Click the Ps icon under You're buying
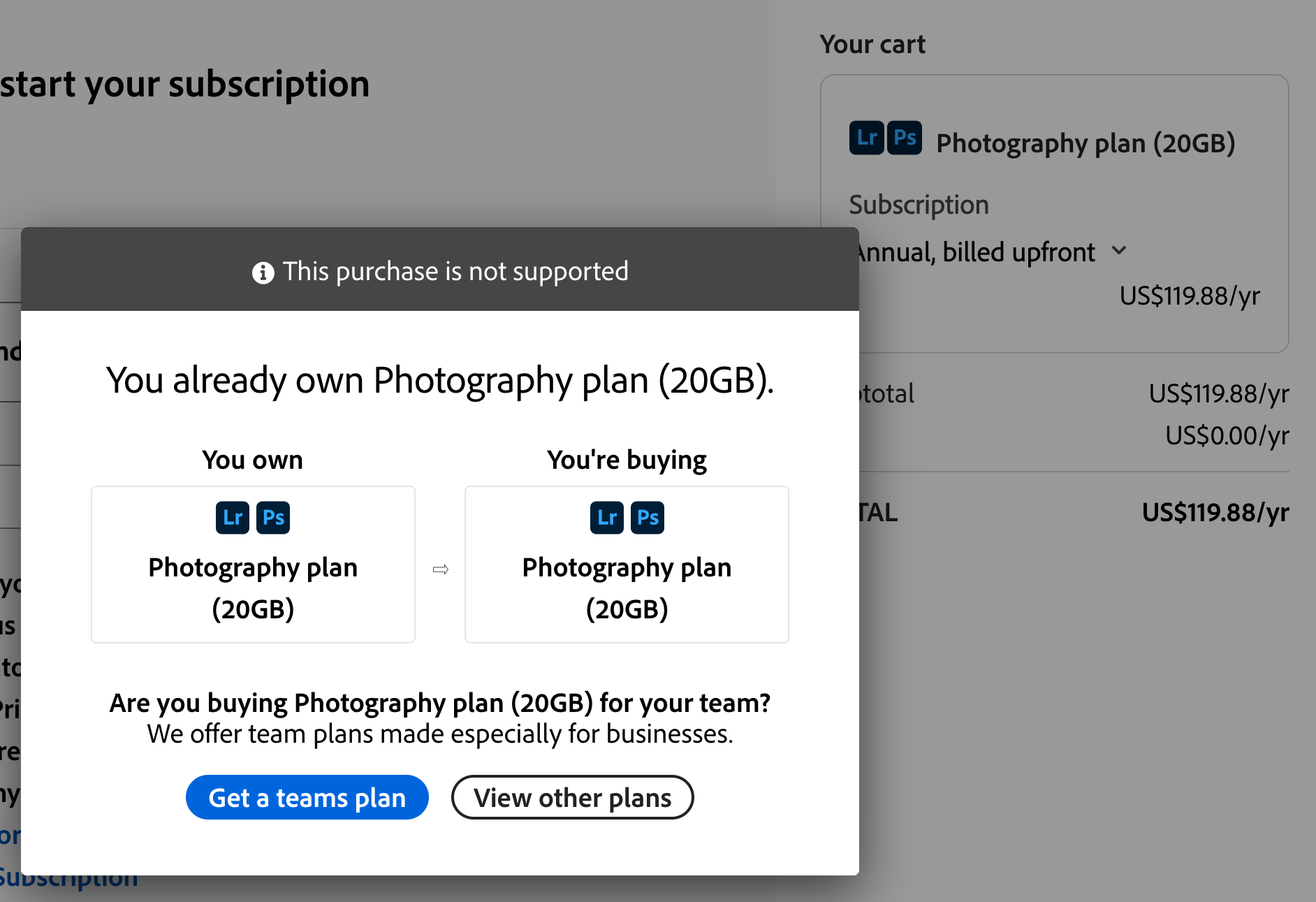 click(647, 517)
